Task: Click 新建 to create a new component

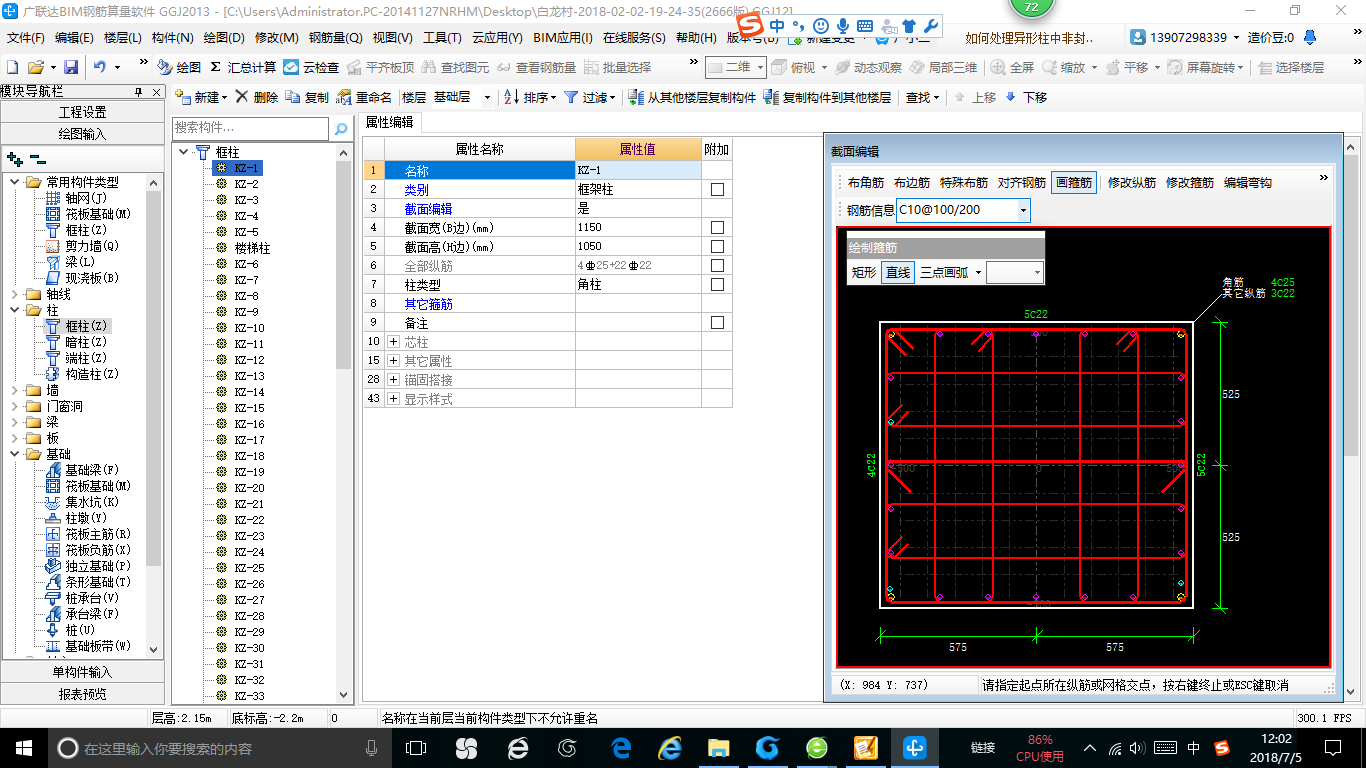Action: pos(201,97)
